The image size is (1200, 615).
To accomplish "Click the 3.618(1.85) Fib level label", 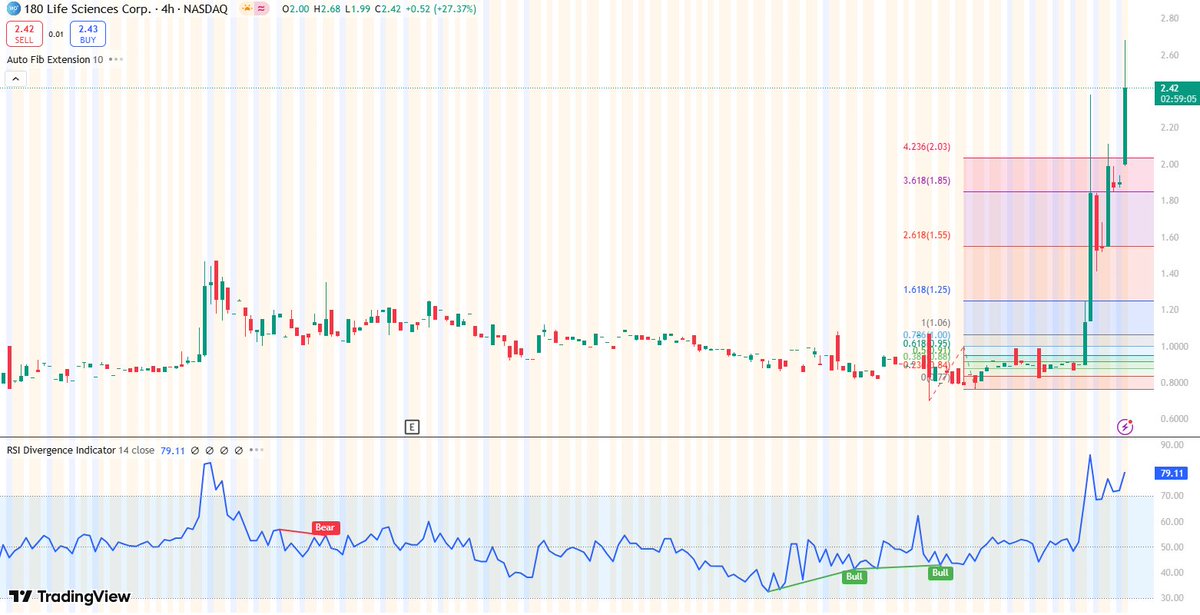I will coord(927,181).
